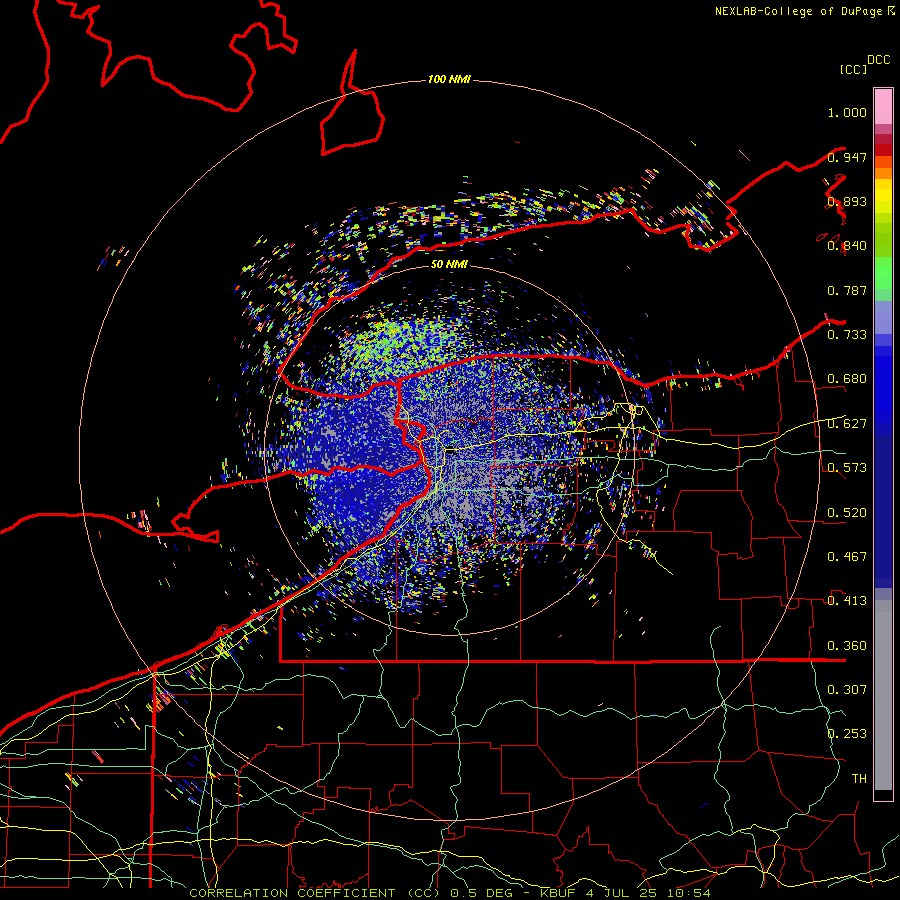900x900 pixels.
Task: Click the [CC] unit label
Action: point(853,69)
